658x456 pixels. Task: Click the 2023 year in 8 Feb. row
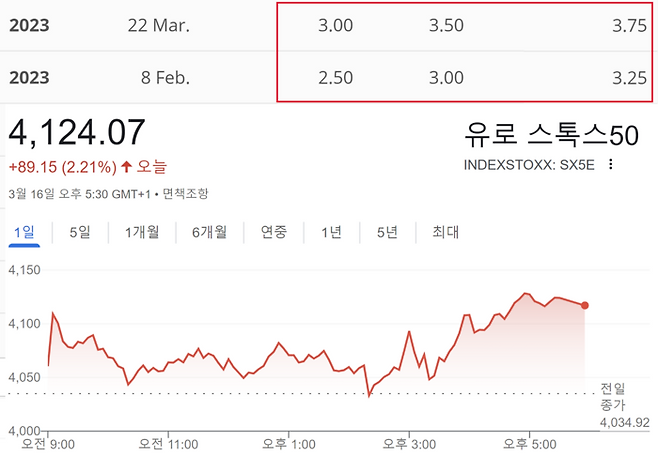(29, 78)
